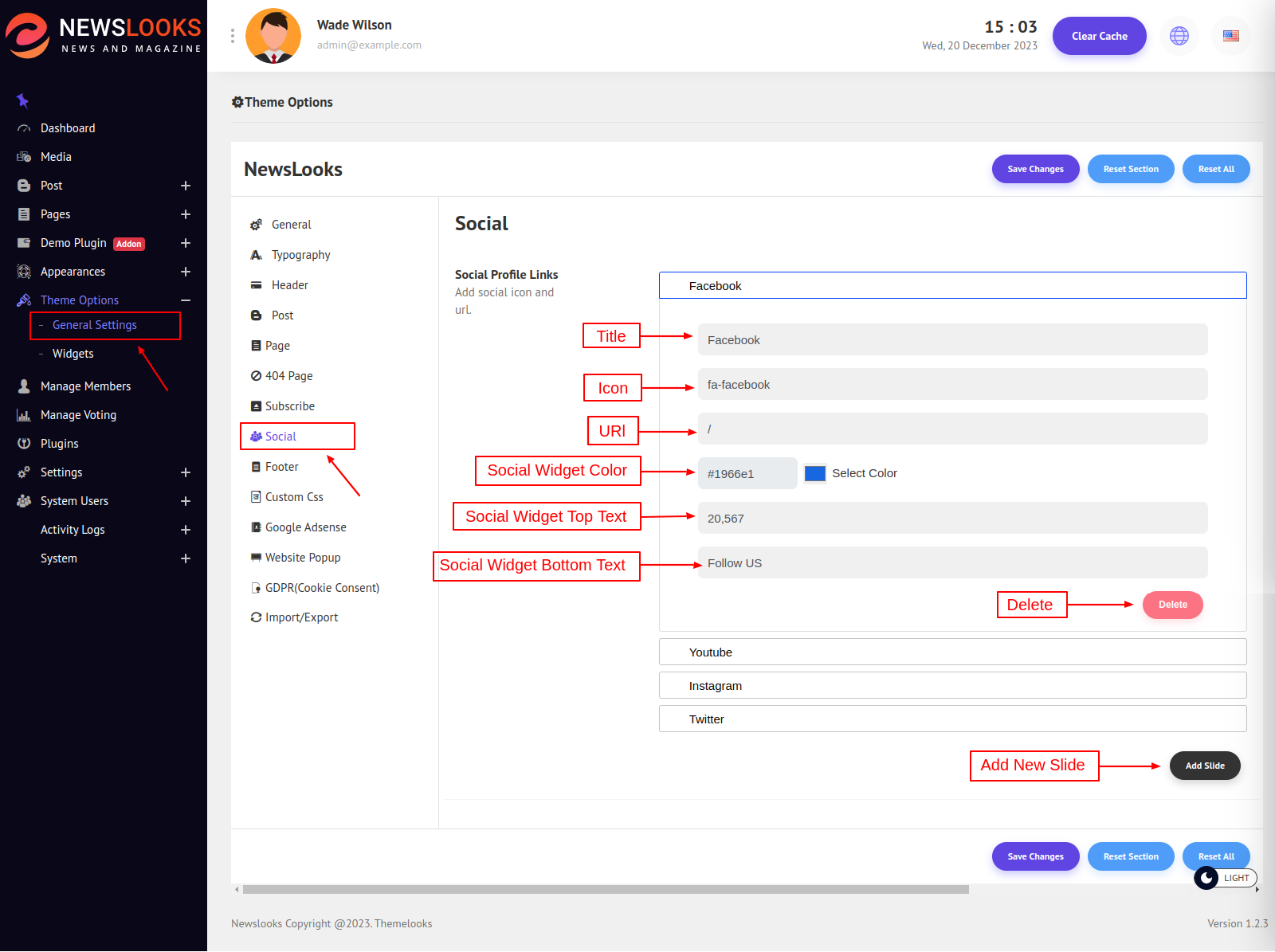Click the Add Slide button
This screenshot has height=952, width=1275.
tap(1204, 766)
